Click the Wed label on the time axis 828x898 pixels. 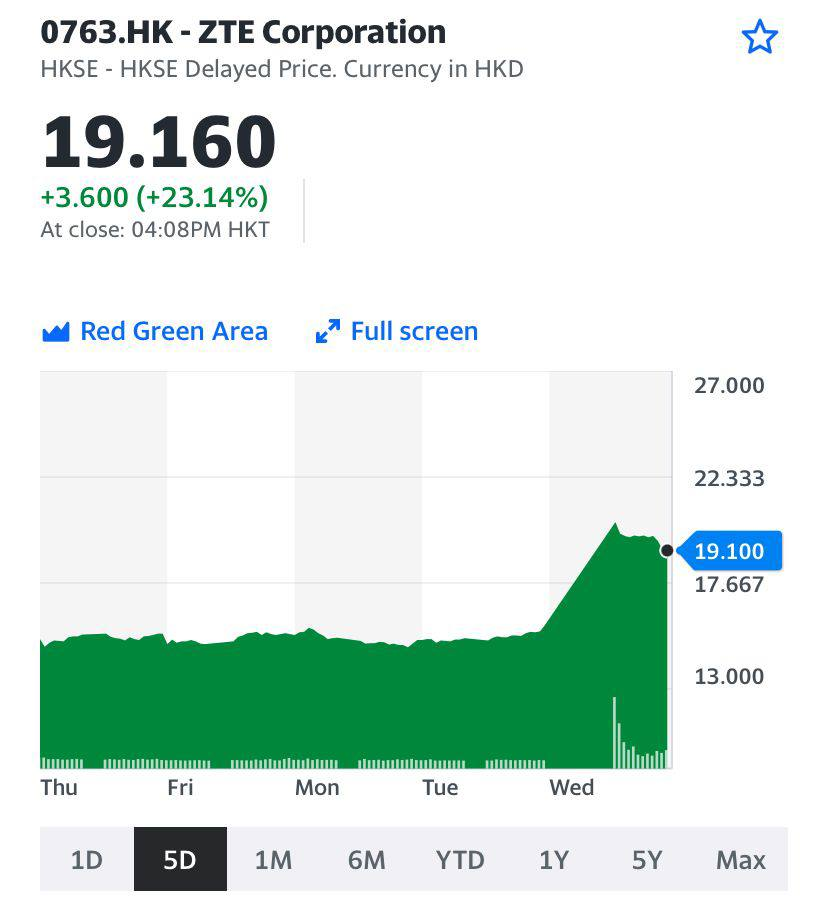pyautogui.click(x=571, y=788)
